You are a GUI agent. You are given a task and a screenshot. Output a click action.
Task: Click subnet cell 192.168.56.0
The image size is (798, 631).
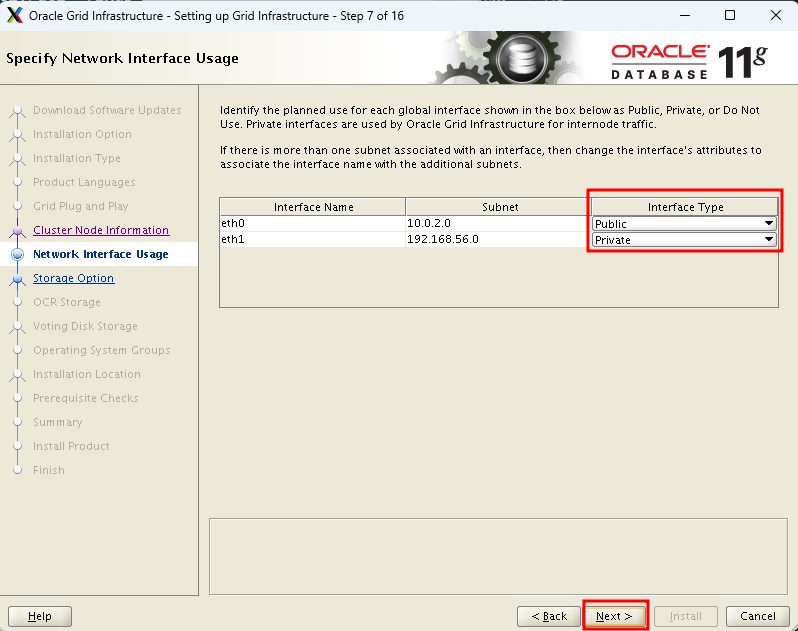pyautogui.click(x=498, y=239)
